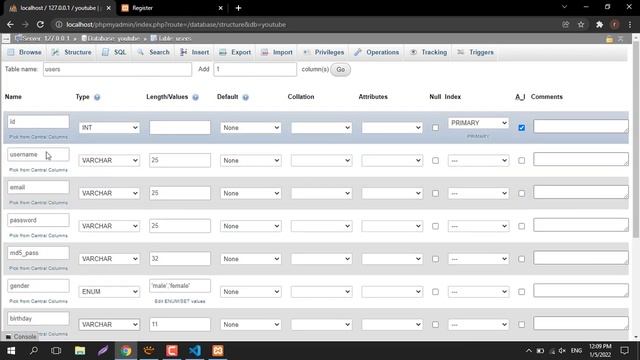
Task: Open notifications center icon
Action: point(624,351)
